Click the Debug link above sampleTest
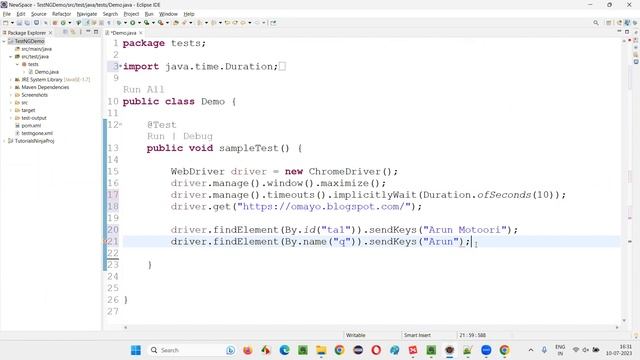 [198, 136]
